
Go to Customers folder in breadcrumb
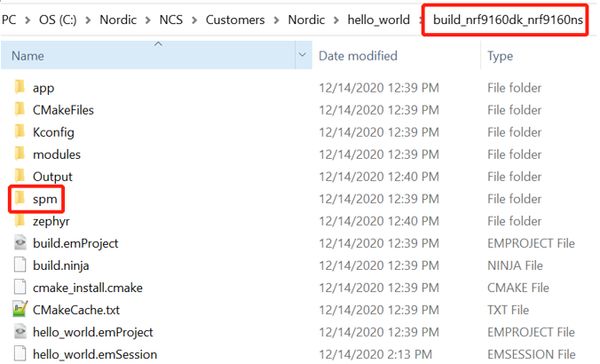235,20
